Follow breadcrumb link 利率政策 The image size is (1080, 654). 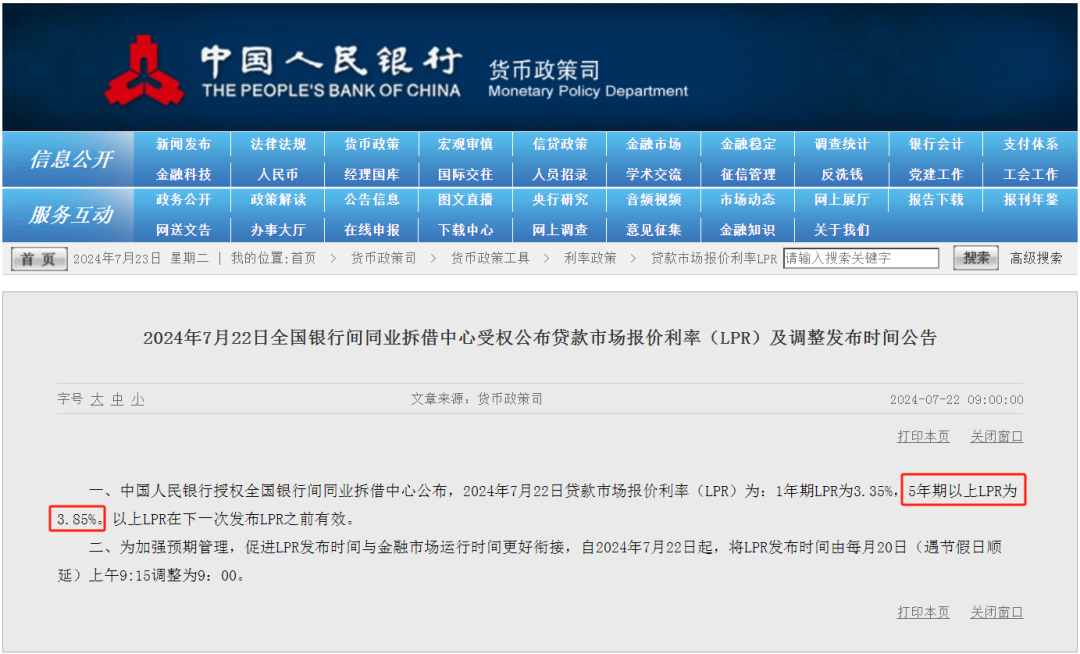590,259
